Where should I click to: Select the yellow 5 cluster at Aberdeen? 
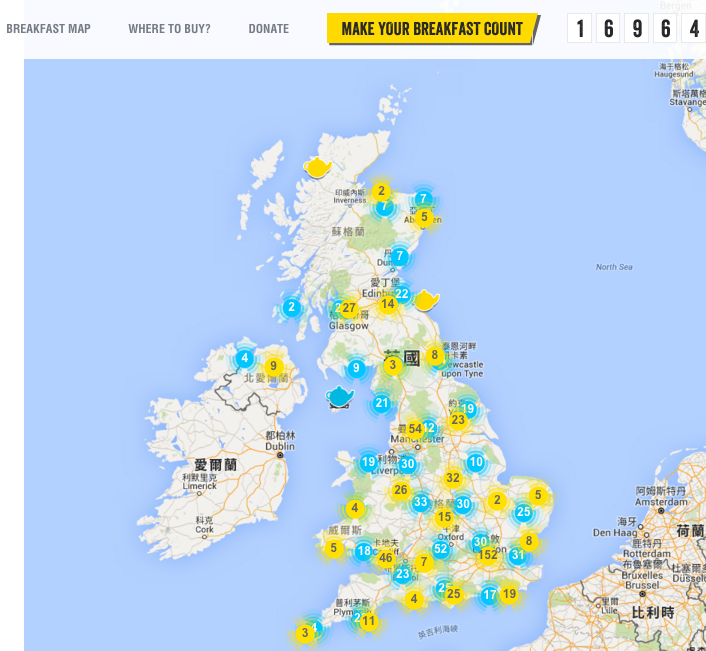[424, 217]
